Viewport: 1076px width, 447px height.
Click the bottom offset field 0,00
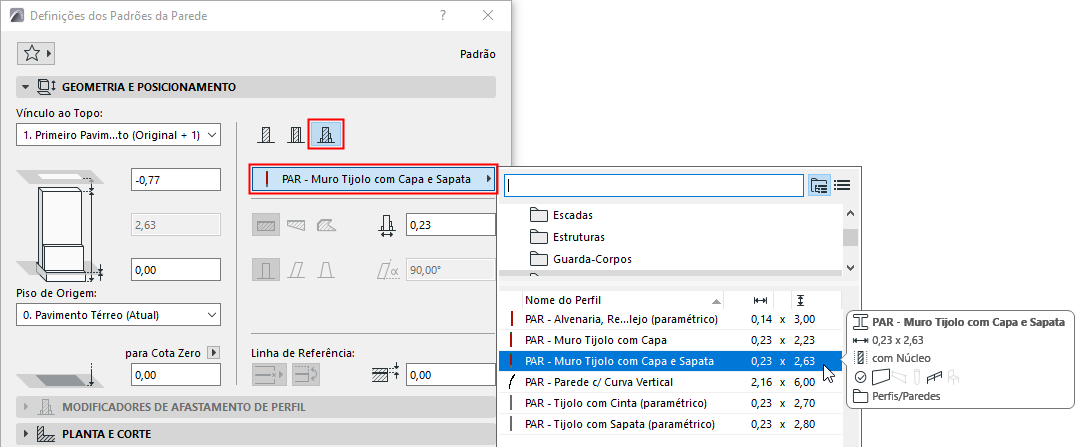coord(176,270)
